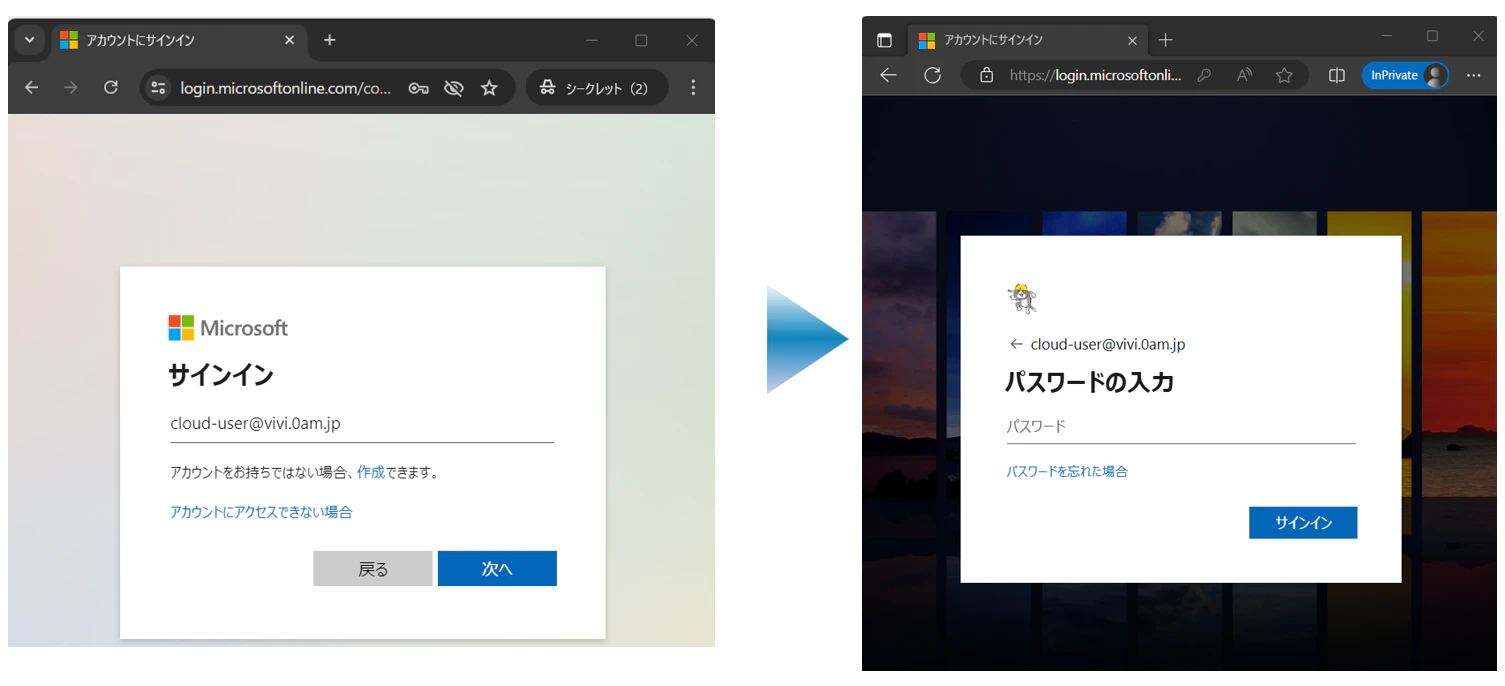
Task: Click Chrome address bar URL login.microsoftonline.com
Action: [x=286, y=88]
